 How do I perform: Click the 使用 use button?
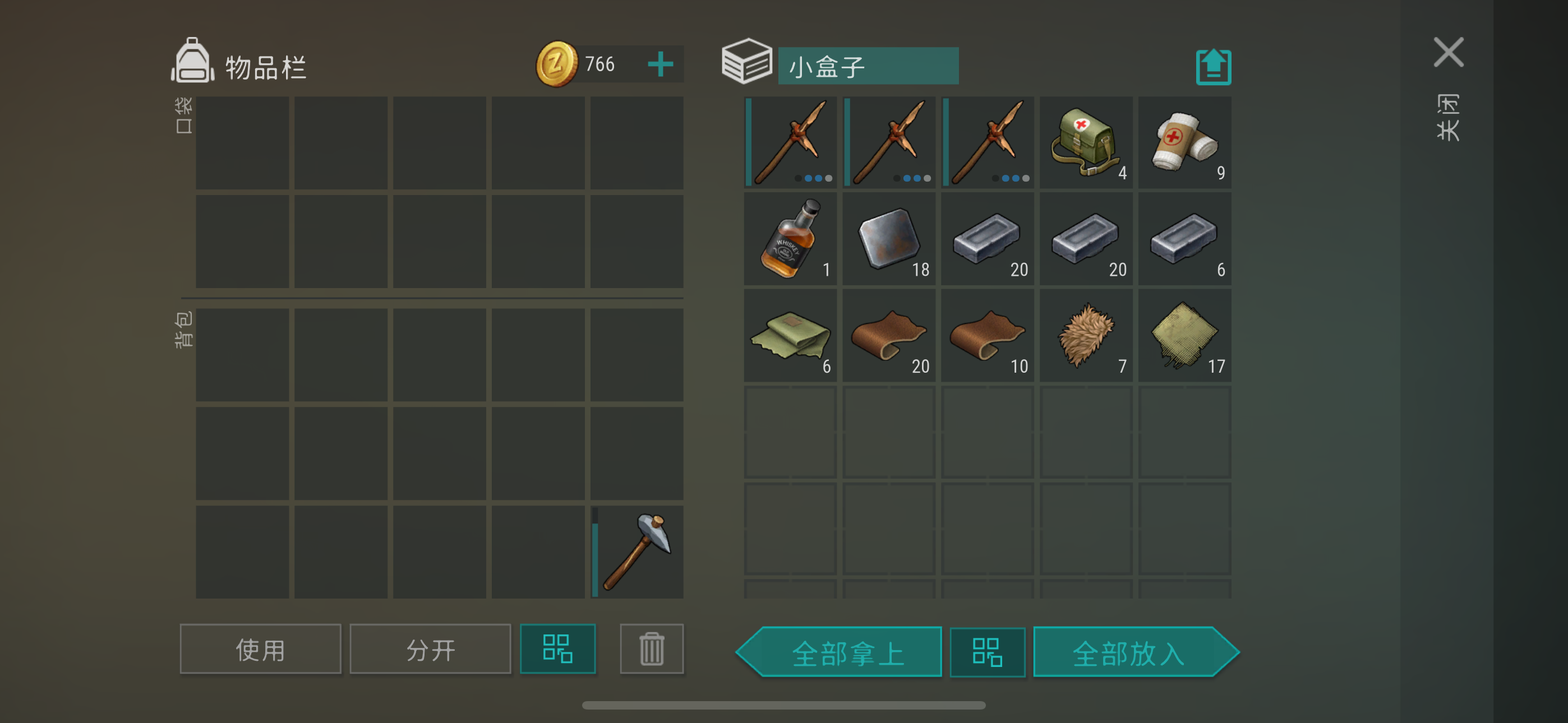click(x=261, y=649)
